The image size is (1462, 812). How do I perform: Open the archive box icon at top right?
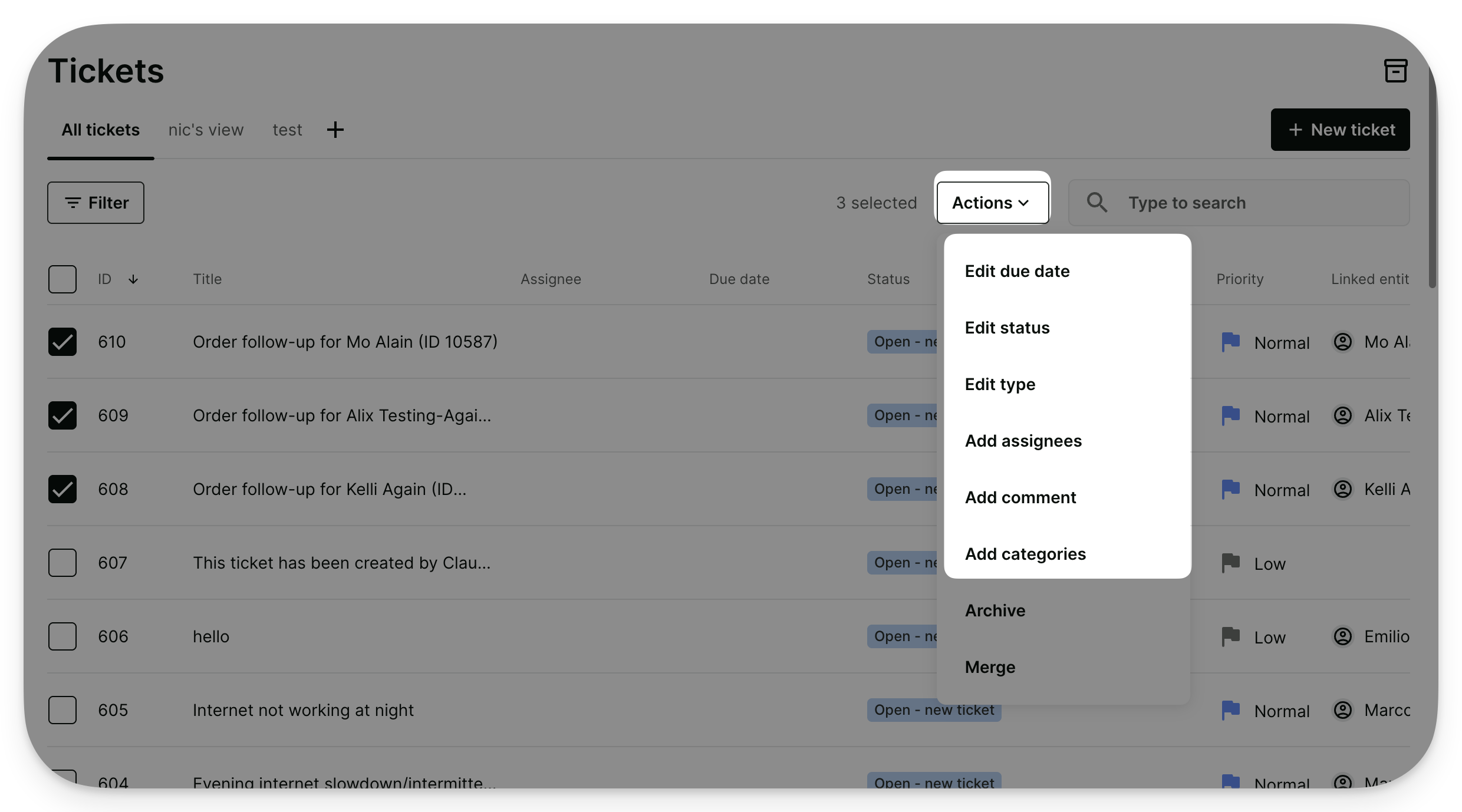[1395, 71]
